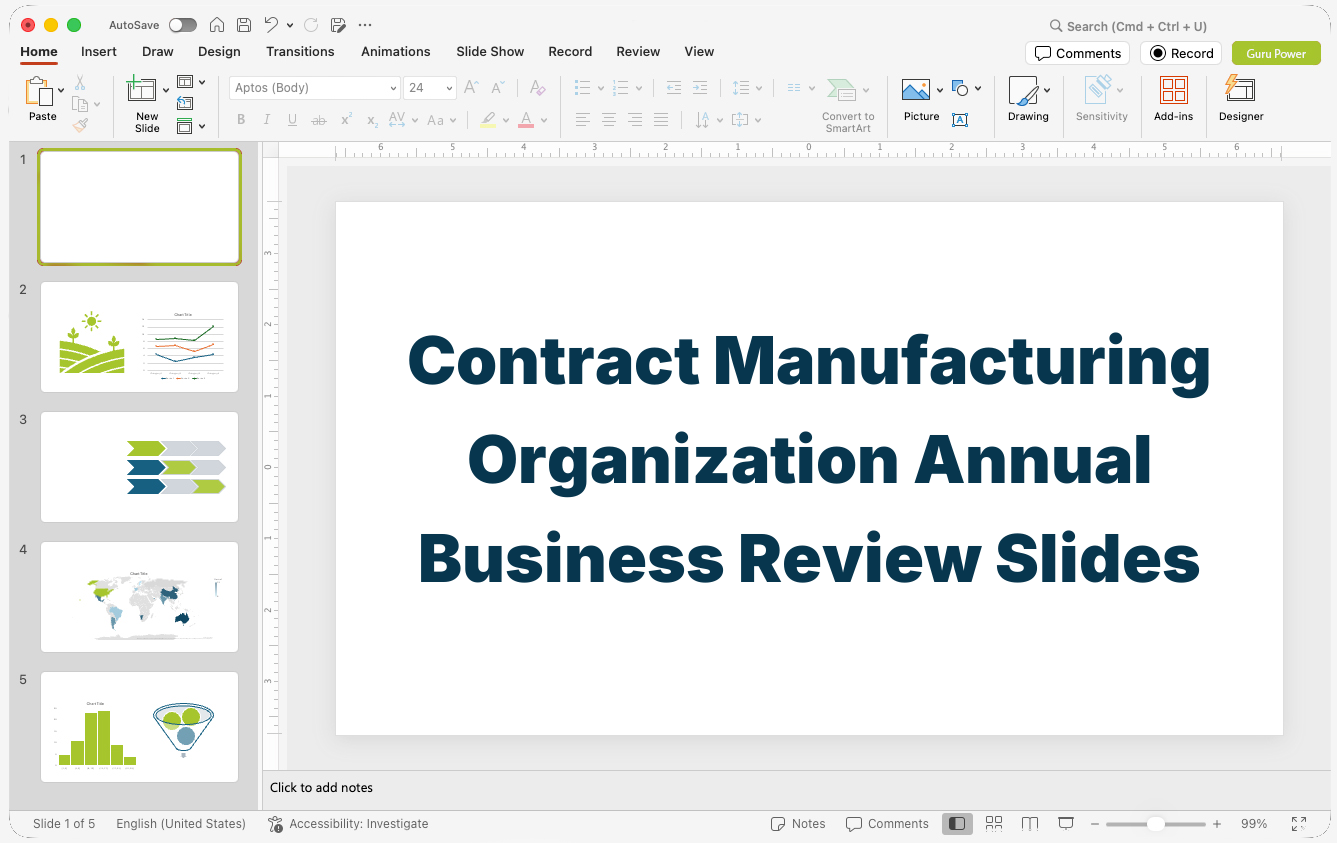Viewport: 1337px width, 843px height.
Task: Switch to Normal view in status bar
Action: [957, 824]
